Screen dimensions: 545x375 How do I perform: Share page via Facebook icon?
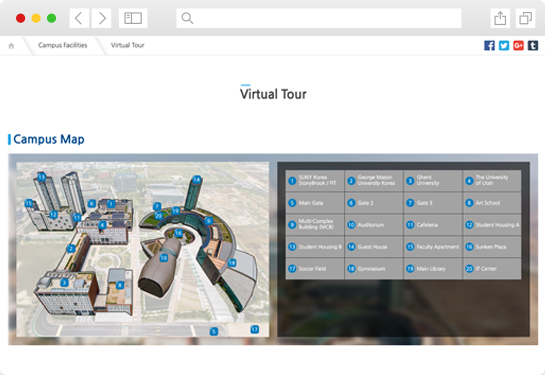click(x=489, y=46)
